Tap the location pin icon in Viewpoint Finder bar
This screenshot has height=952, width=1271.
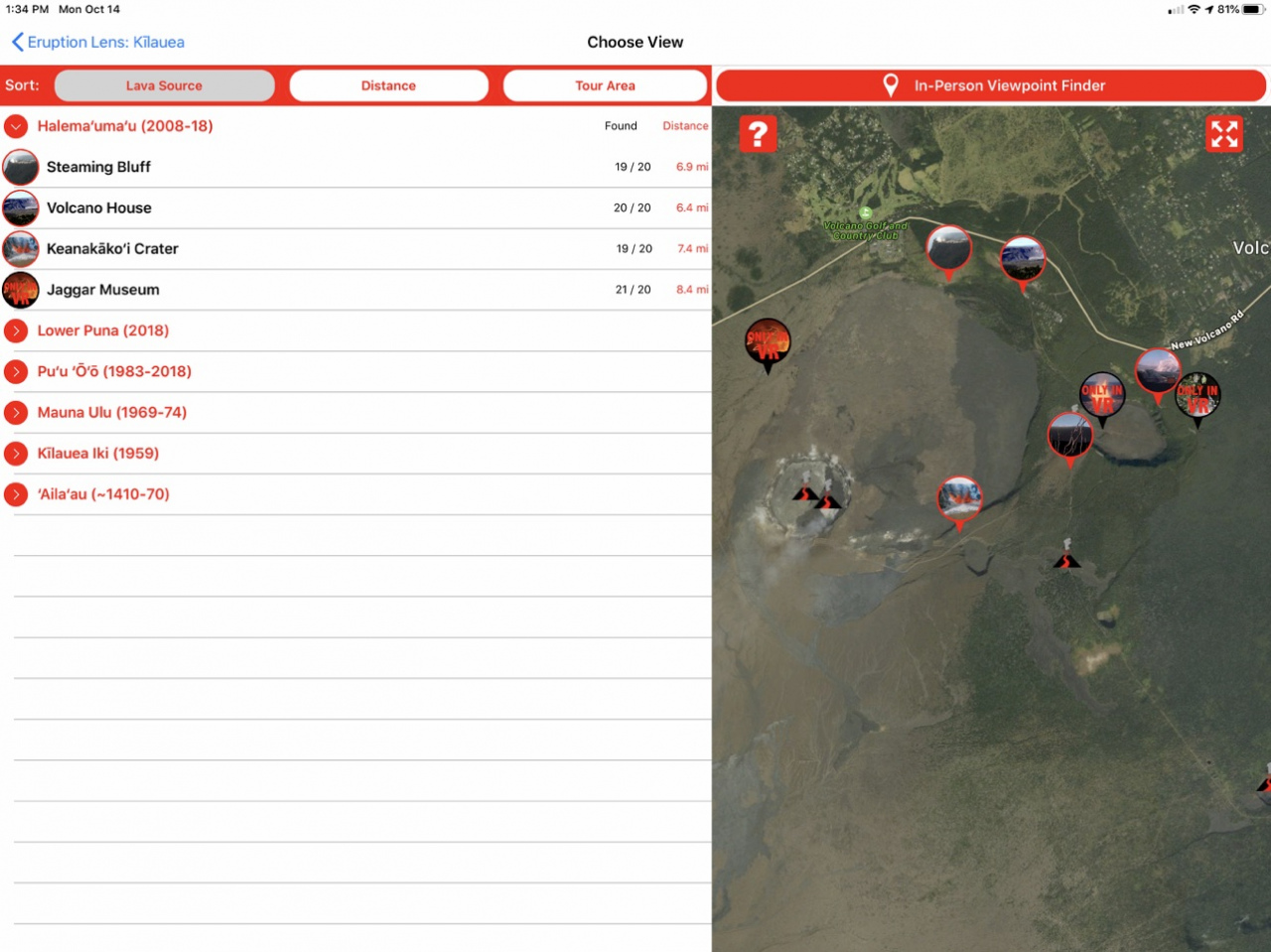click(x=891, y=85)
